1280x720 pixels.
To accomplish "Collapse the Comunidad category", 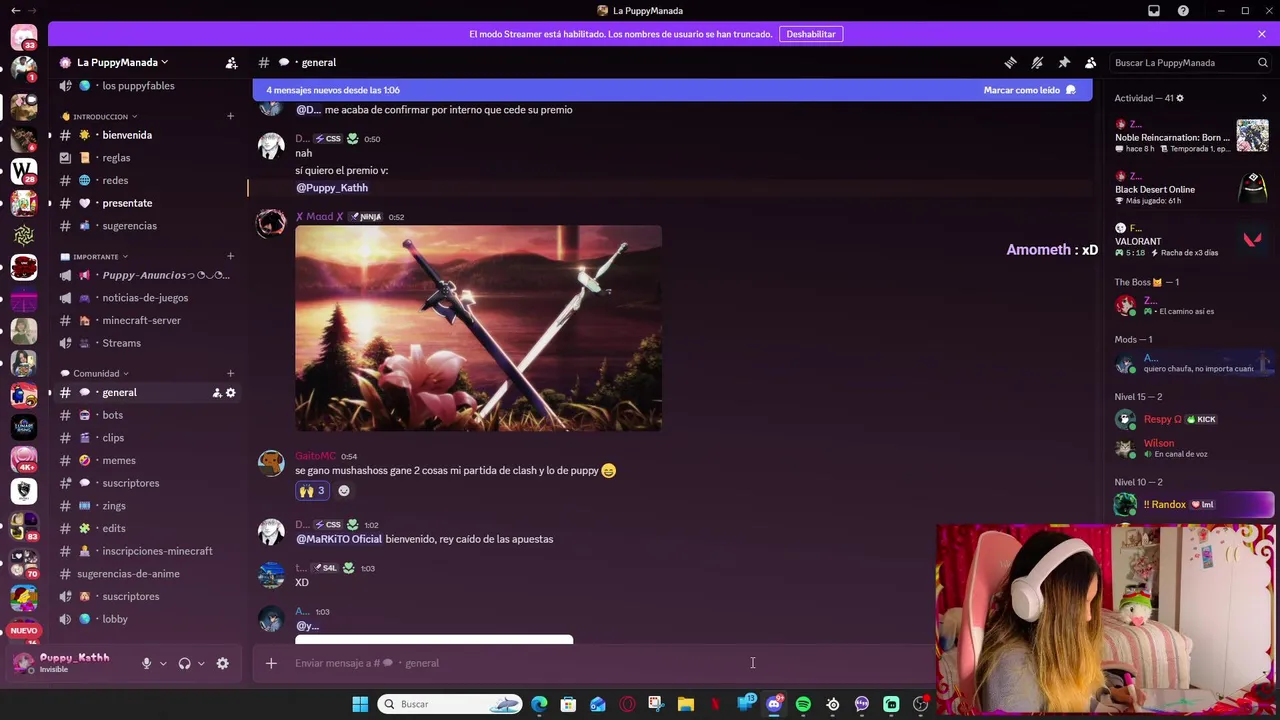I will [95, 373].
